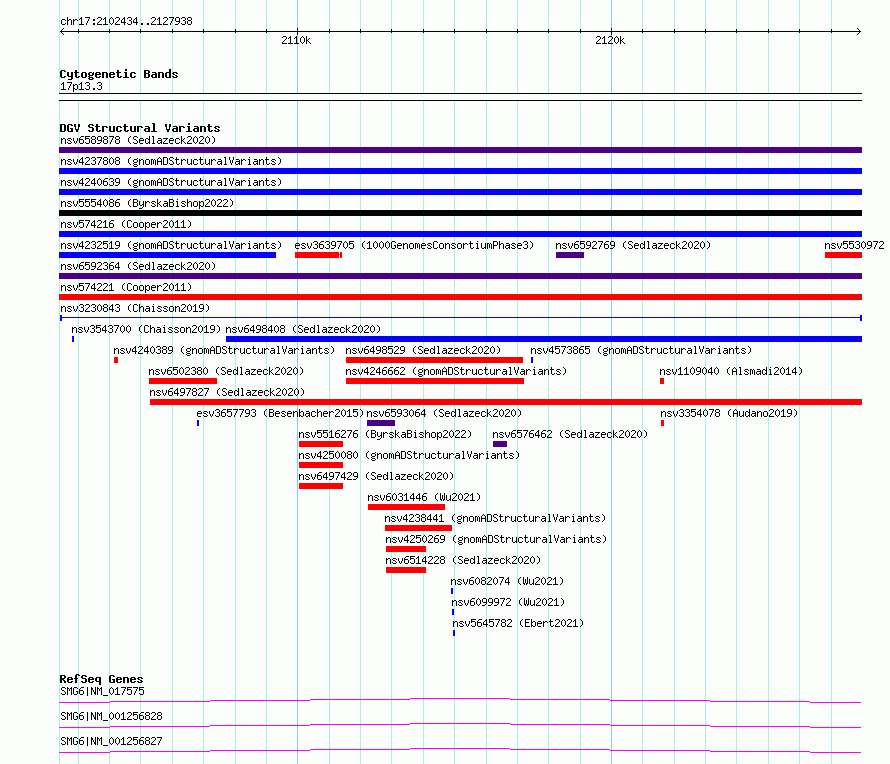Click the esv3639705 1000Genomes variant label
This screenshot has height=764, width=890.
coord(414,245)
